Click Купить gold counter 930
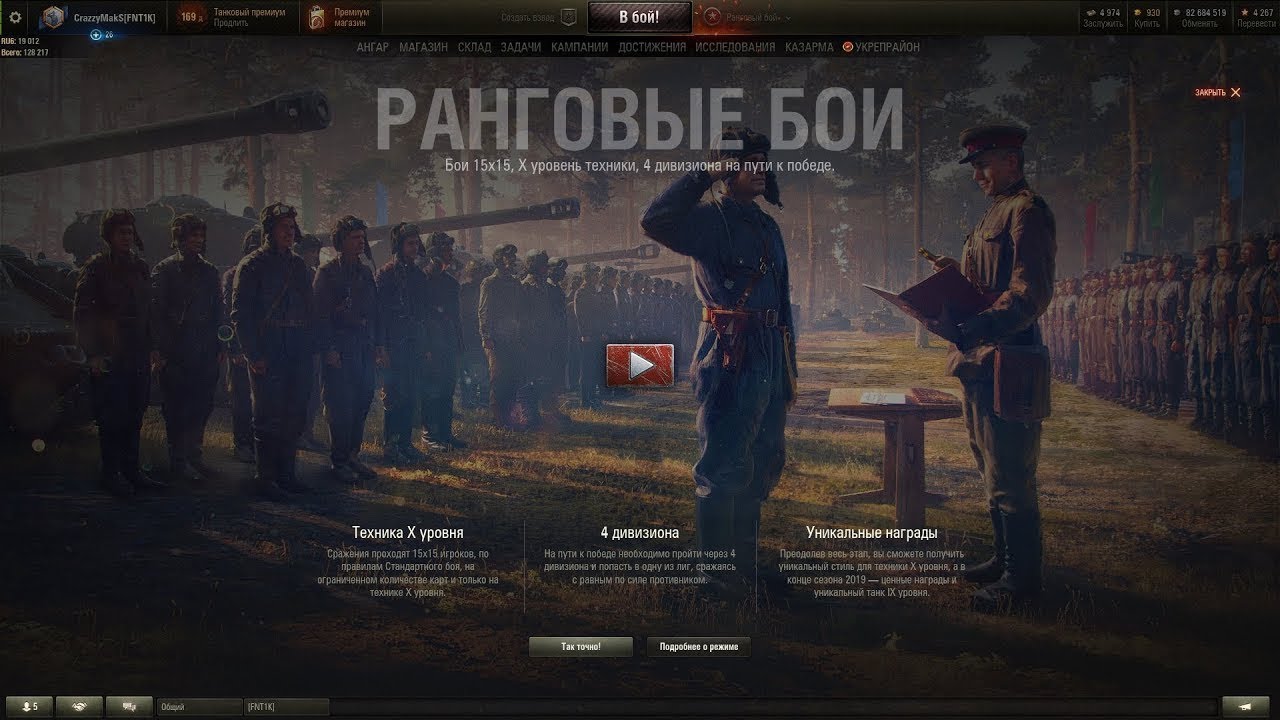Image resolution: width=1280 pixels, height=720 pixels. 1147,18
